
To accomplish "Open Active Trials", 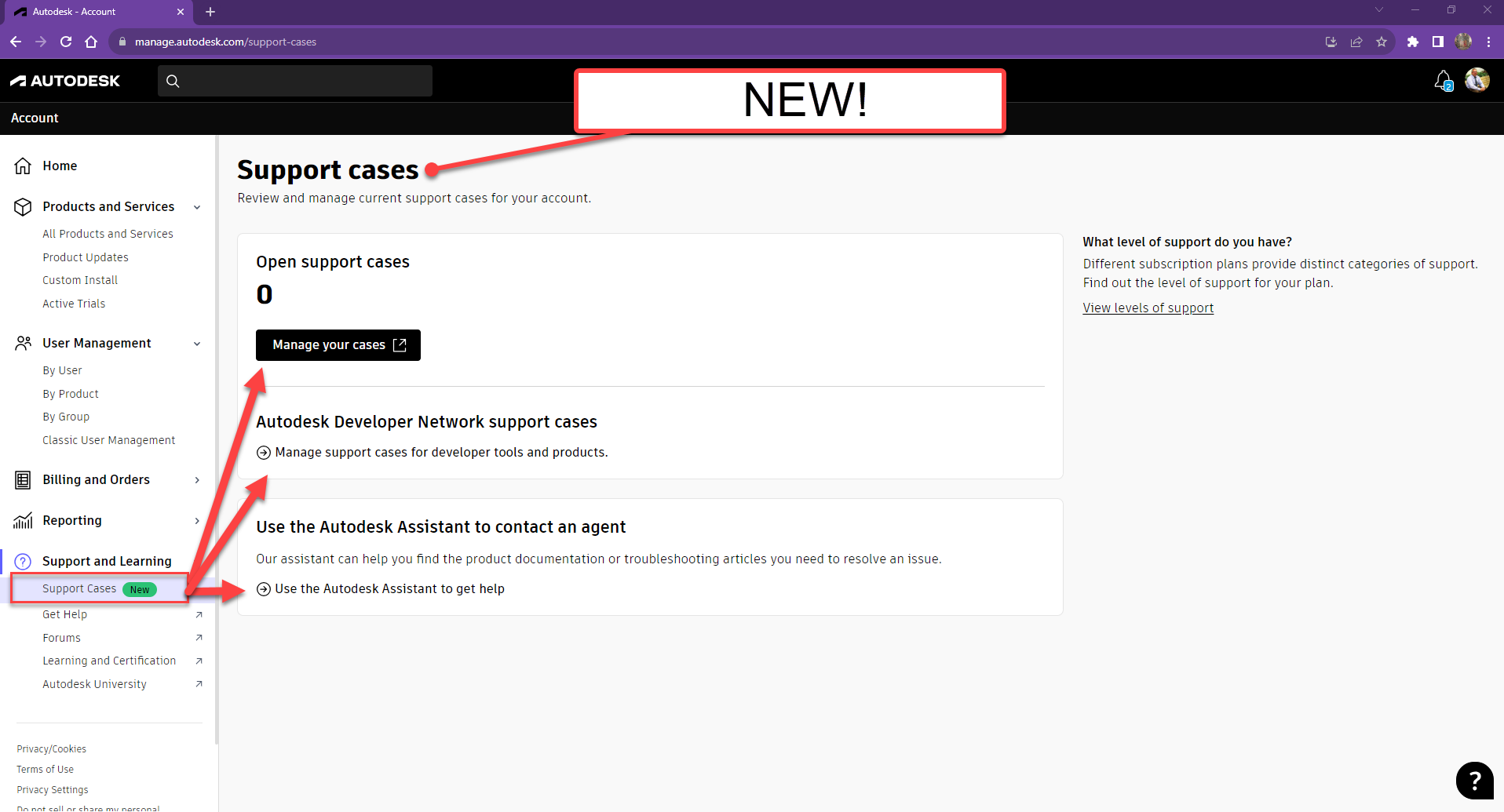I will pyautogui.click(x=74, y=304).
